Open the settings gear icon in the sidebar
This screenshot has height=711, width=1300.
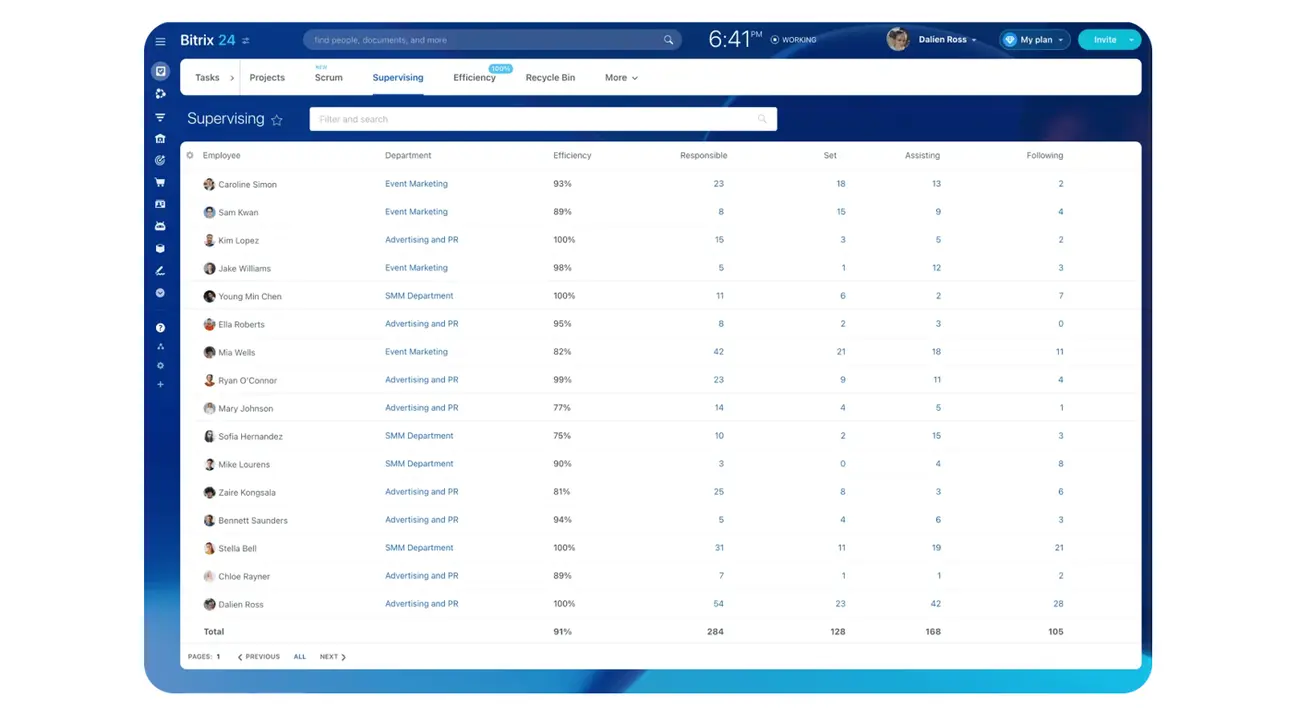tap(160, 365)
